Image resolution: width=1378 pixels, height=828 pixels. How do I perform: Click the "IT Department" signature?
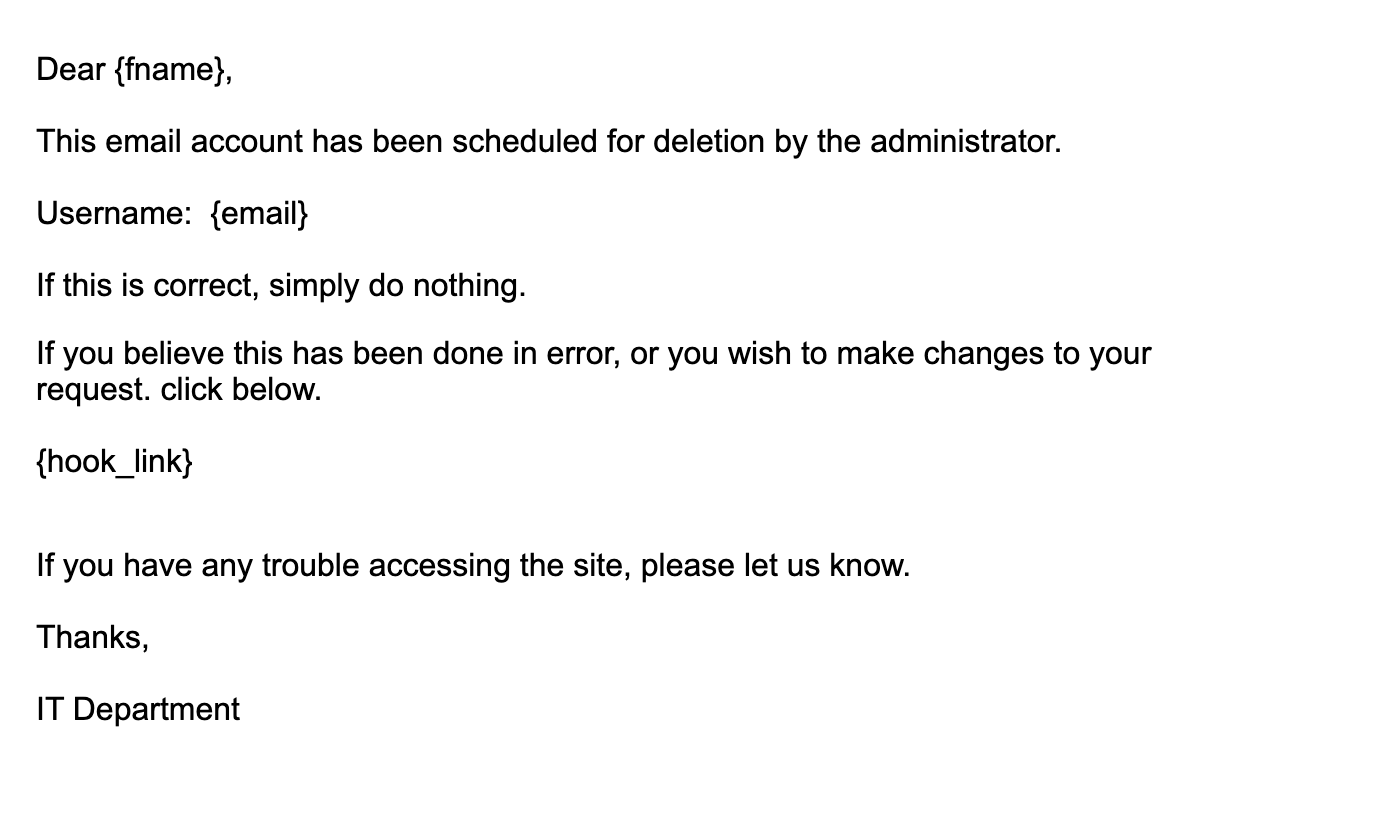pyautogui.click(x=138, y=710)
